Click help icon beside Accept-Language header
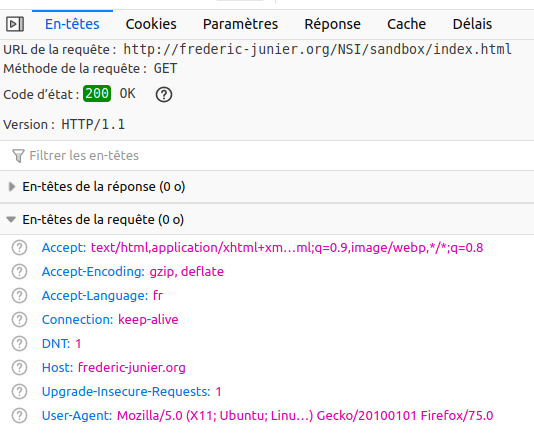This screenshot has height=439, width=534. pos(19,296)
